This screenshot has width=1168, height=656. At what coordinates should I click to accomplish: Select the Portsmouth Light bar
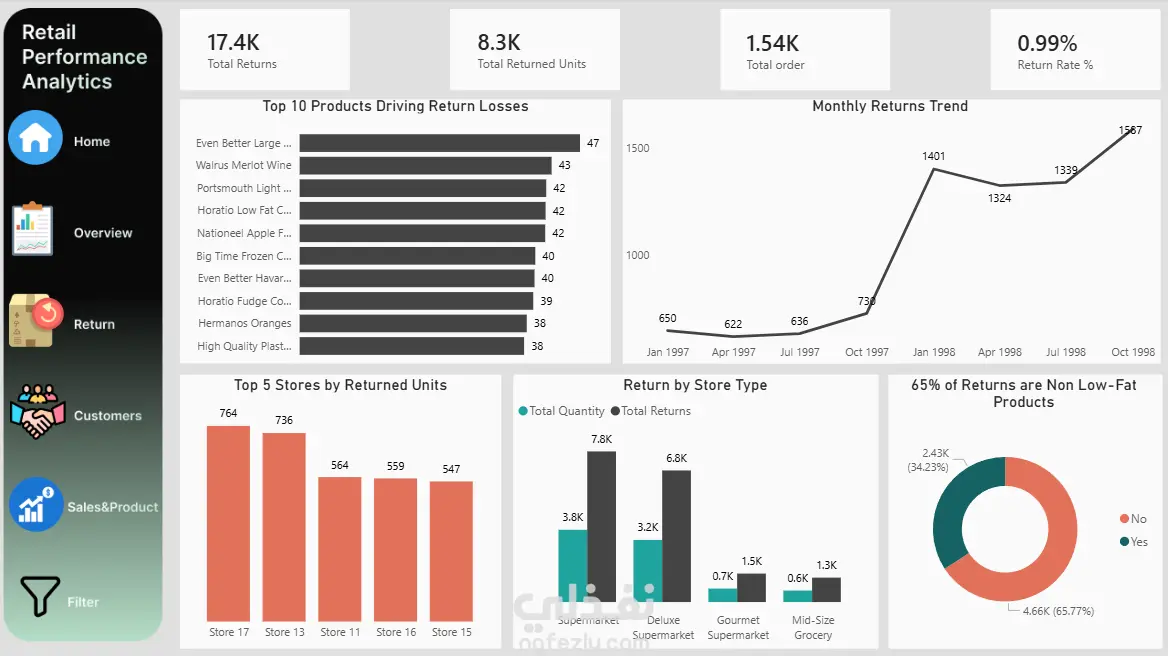(x=422, y=188)
